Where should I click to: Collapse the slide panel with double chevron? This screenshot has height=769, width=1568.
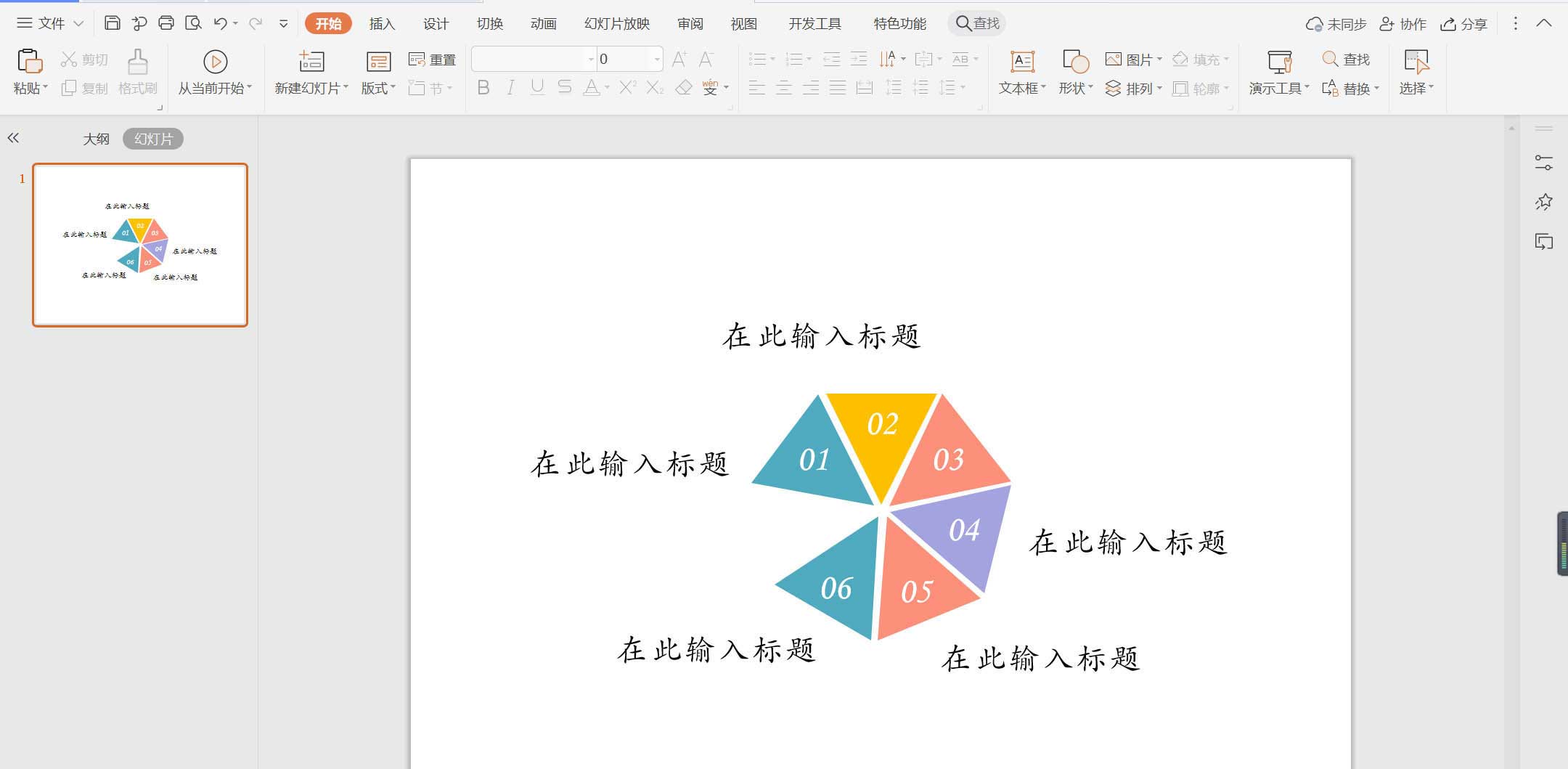[13, 138]
